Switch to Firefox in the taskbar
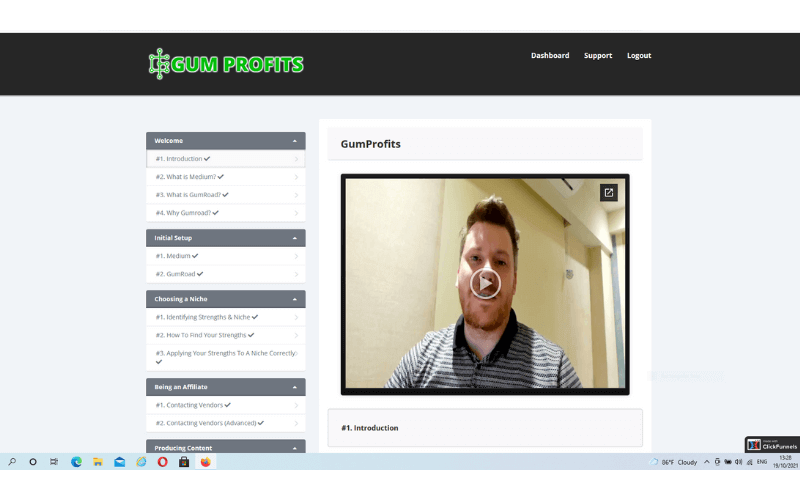The width and height of the screenshot is (800, 500). pos(206,462)
